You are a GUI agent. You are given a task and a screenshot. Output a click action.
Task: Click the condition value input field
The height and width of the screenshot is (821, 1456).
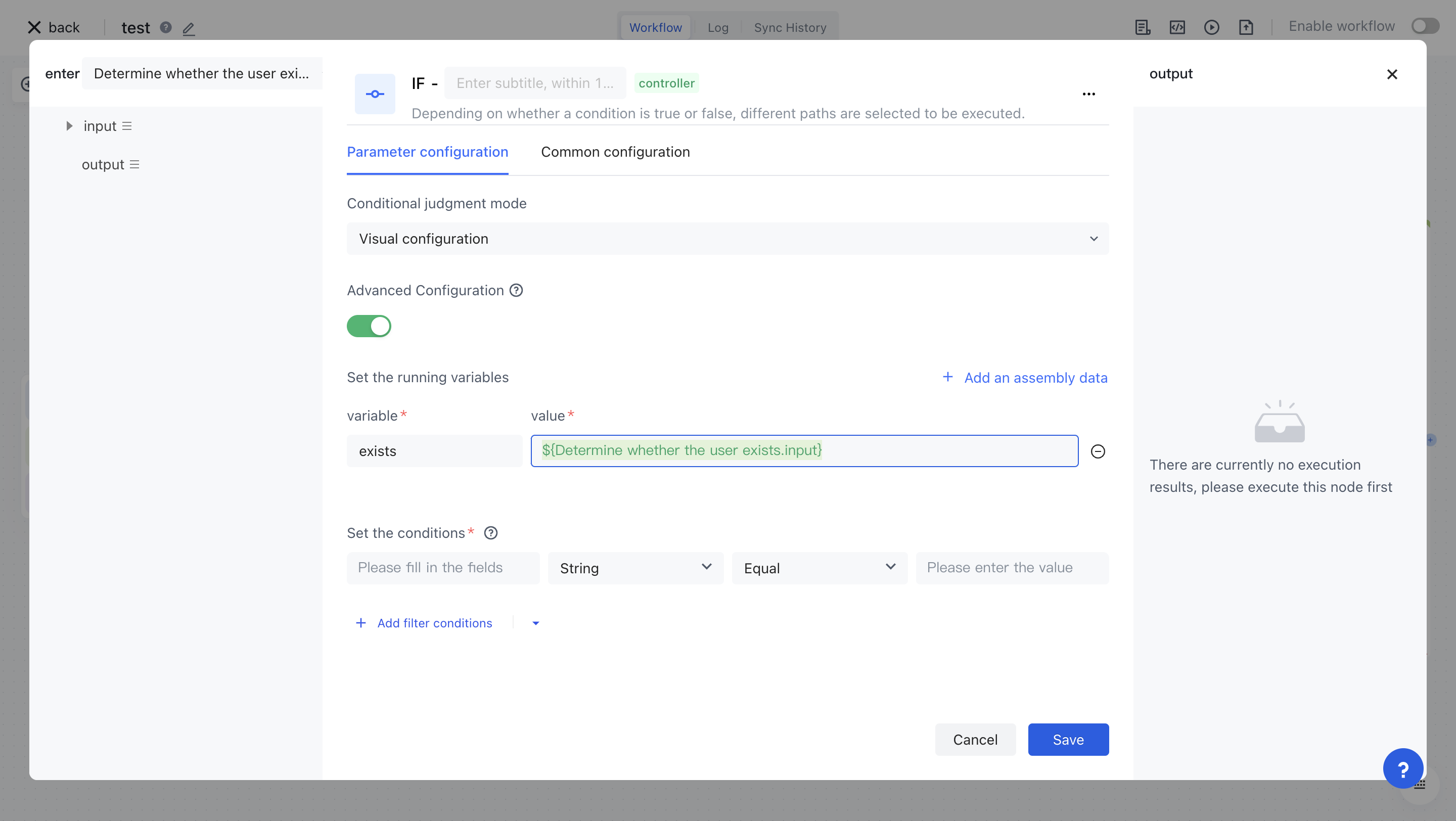coord(1012,568)
